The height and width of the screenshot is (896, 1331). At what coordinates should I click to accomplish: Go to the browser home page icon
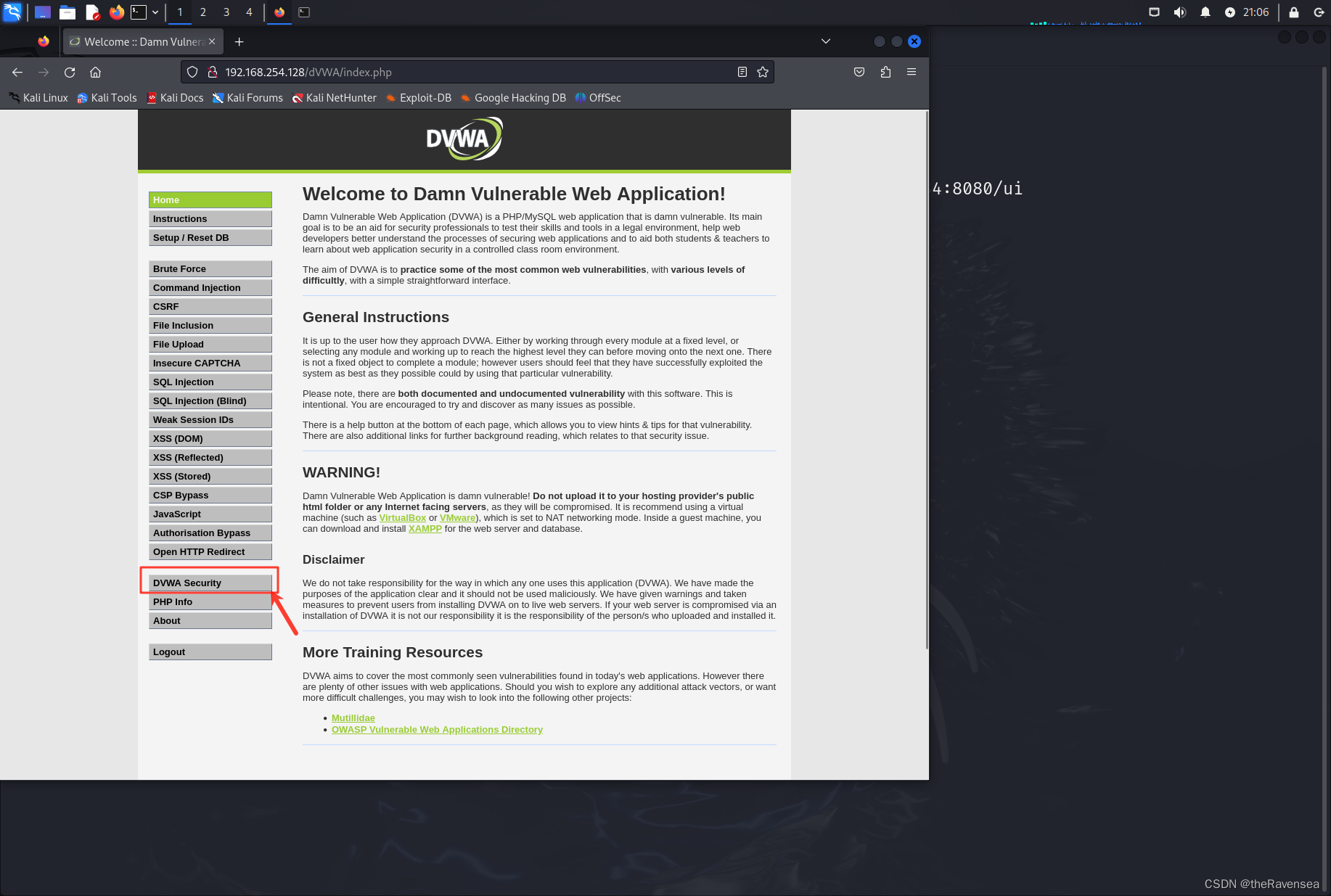coord(95,72)
